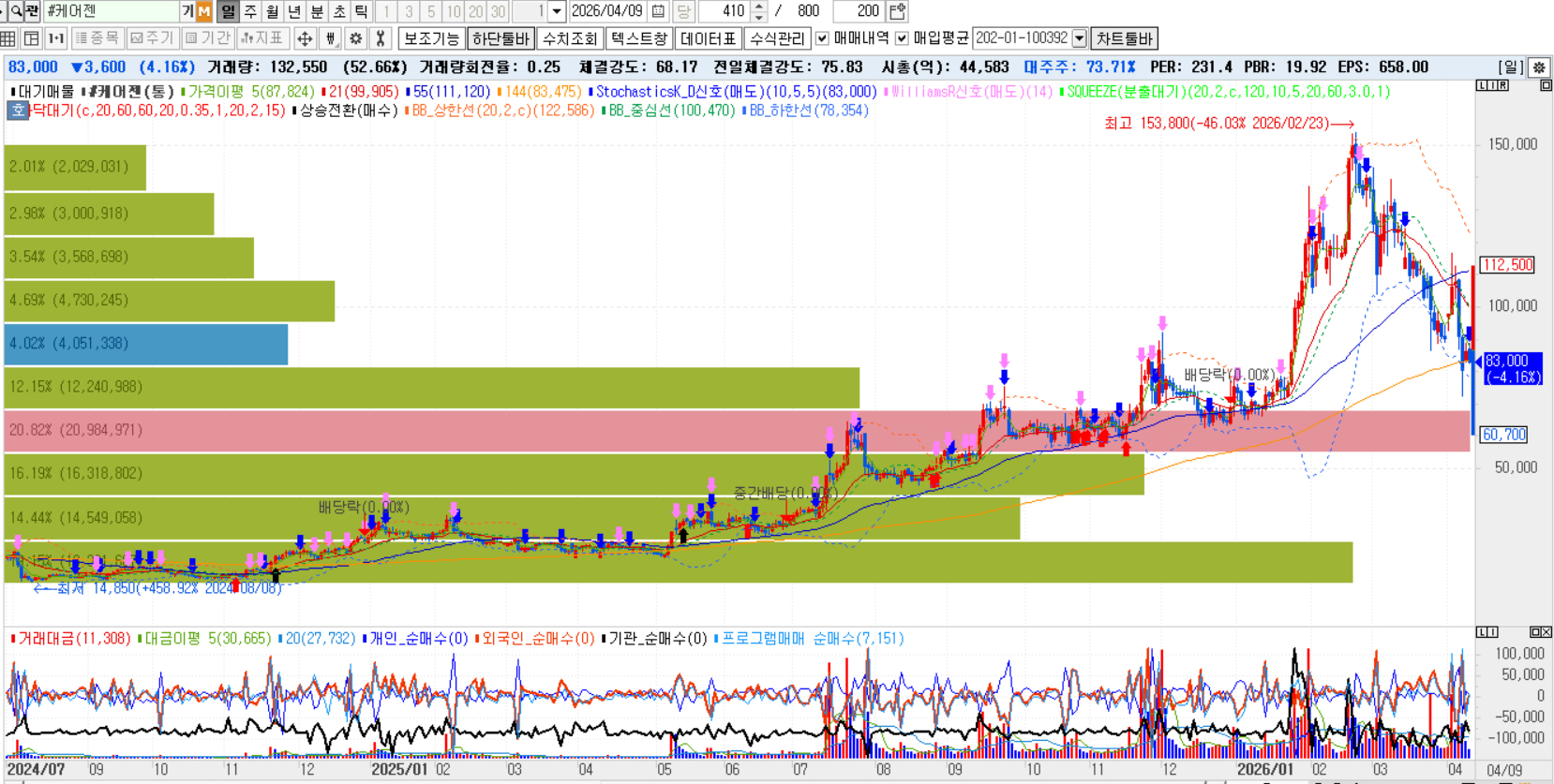Screen dimensions: 1554x784
Task: Open the gear settings next to [일]
Action: coord(1539,67)
